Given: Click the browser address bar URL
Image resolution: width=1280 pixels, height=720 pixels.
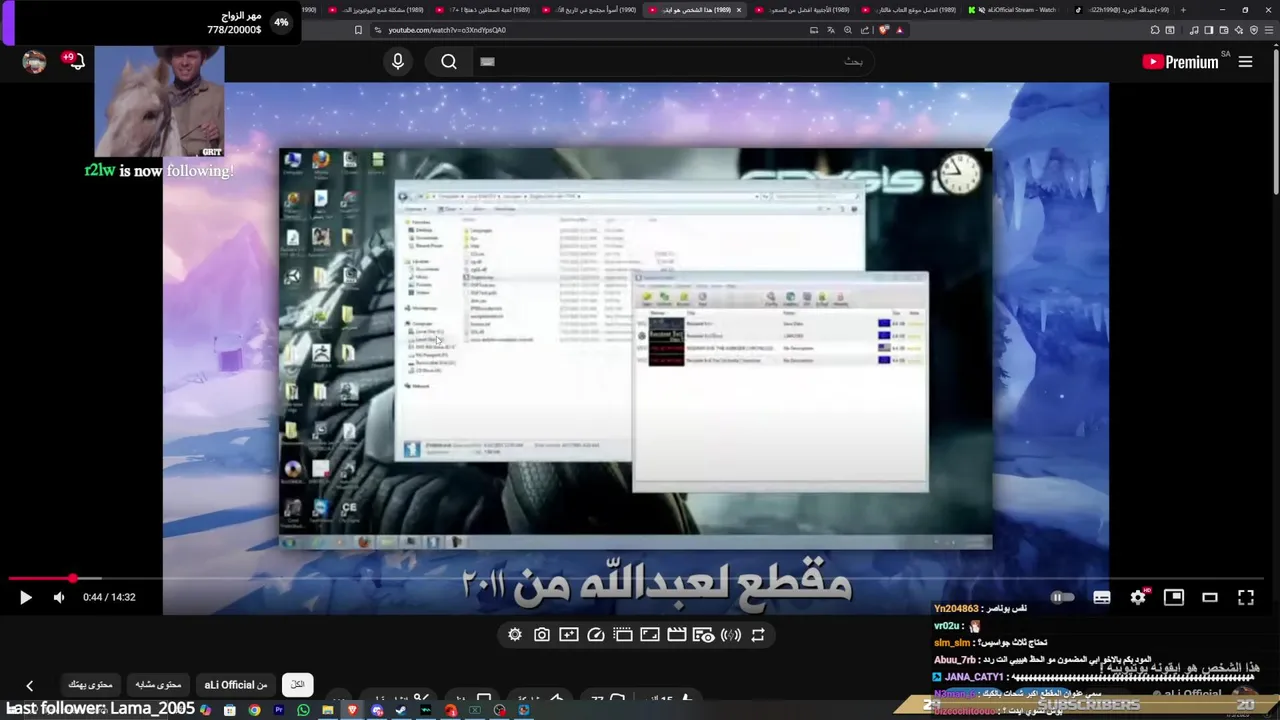Looking at the screenshot, I should pos(447,30).
